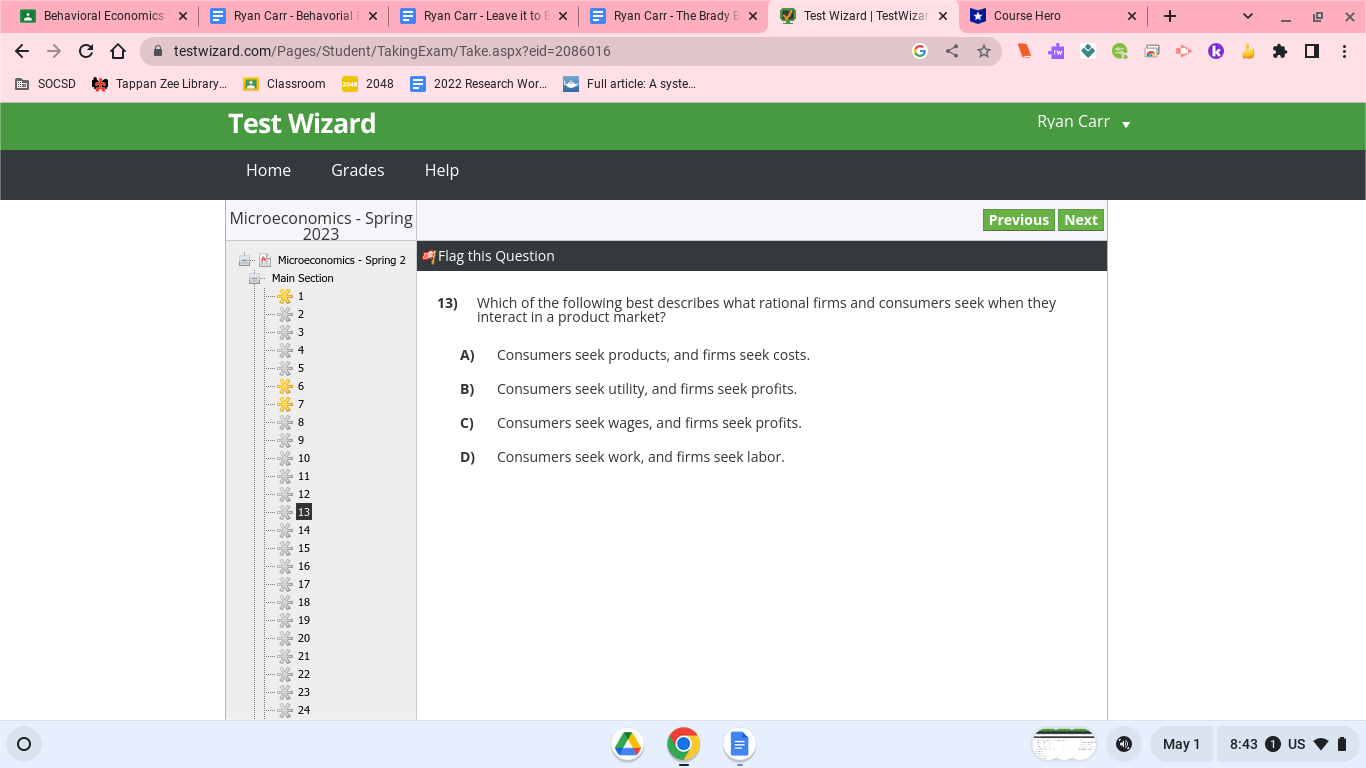Open the shelf audio/mic indicator icon
Viewport: 1366px width, 768px height.
coord(1124,744)
